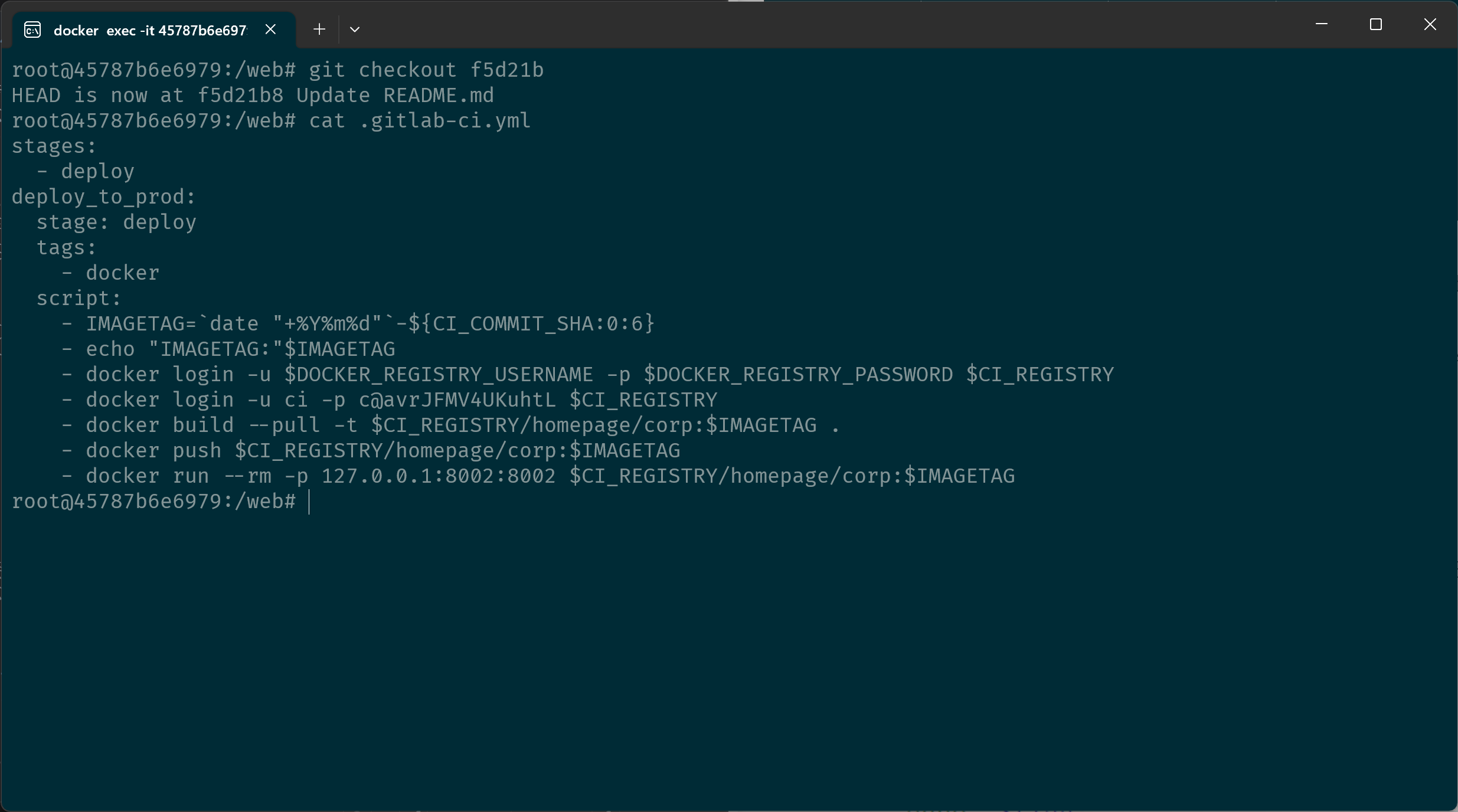Click the $DOCKER_REGISTRY_PASSWORD variable text
The width and height of the screenshot is (1458, 812).
click(x=798, y=374)
